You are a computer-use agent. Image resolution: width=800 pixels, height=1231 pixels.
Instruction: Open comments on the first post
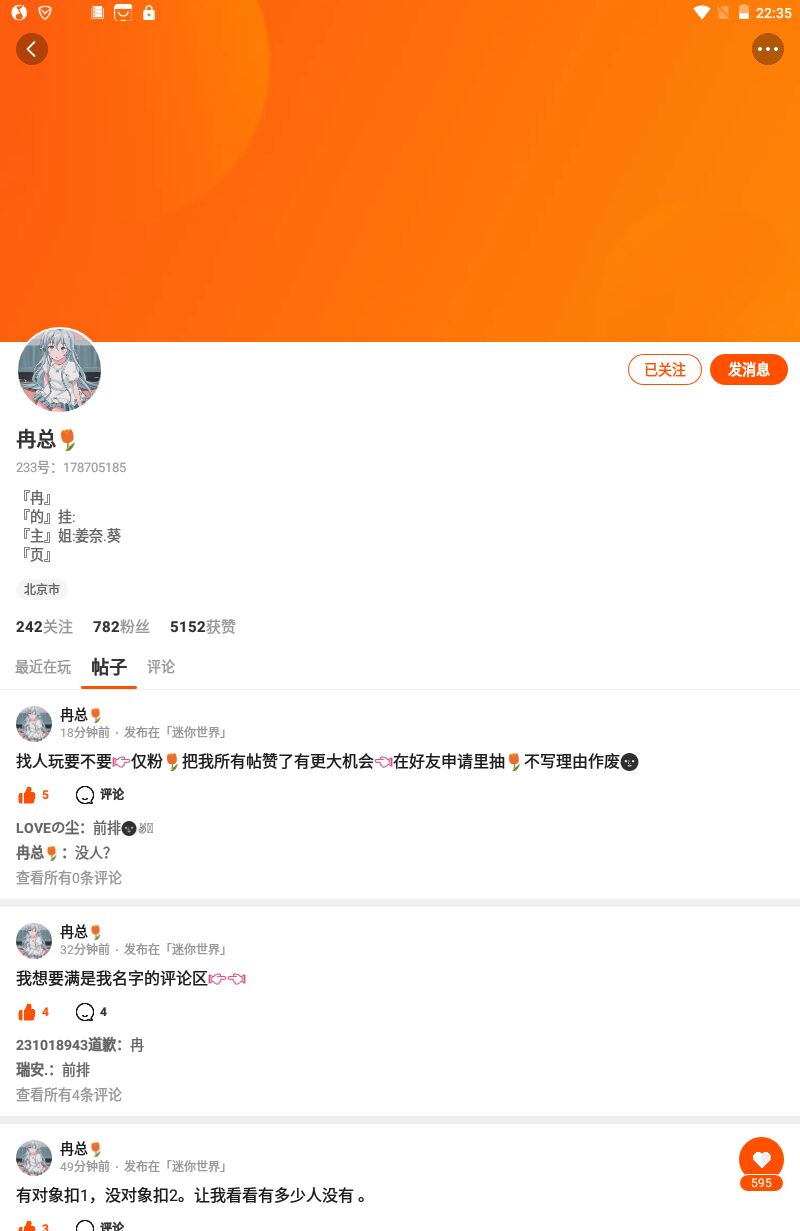pyautogui.click(x=100, y=795)
